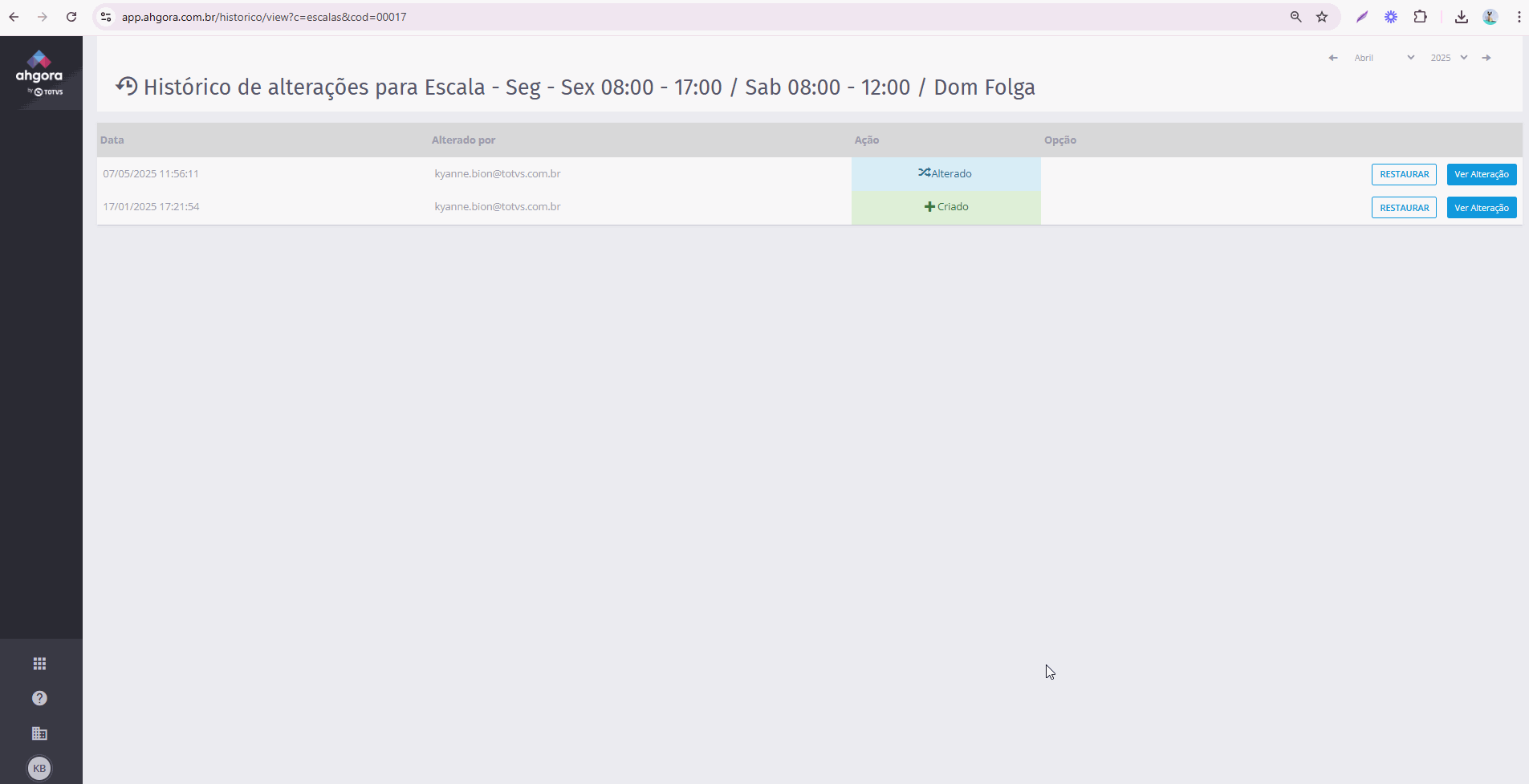Open the Chrome profile avatar
Viewport: 1529px width, 784px height.
pyautogui.click(x=1490, y=17)
